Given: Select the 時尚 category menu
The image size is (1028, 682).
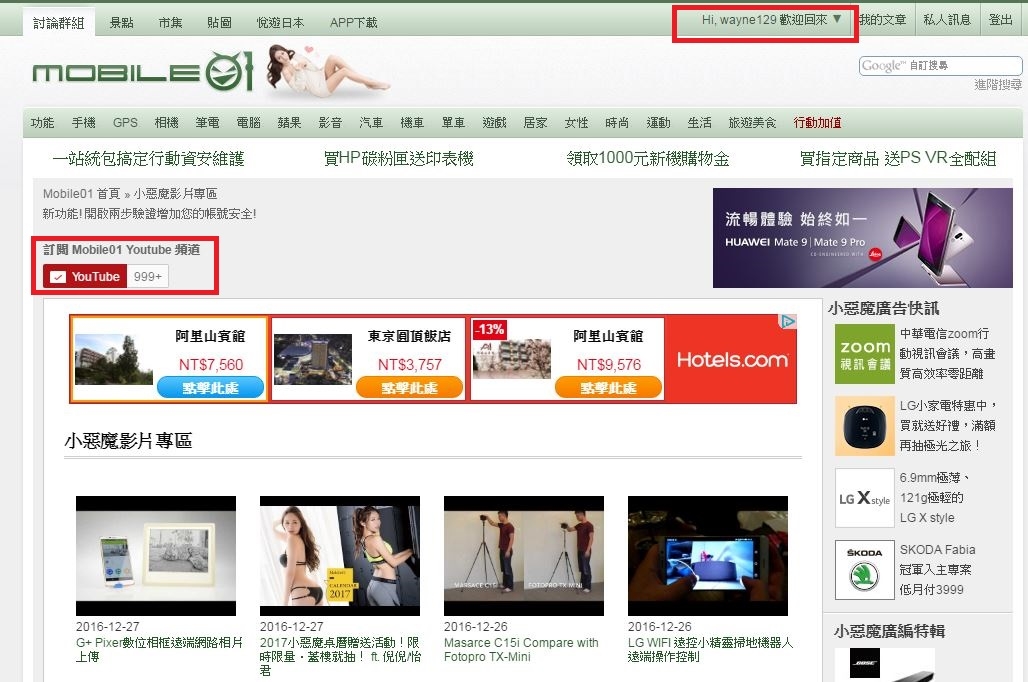Looking at the screenshot, I should tap(617, 123).
